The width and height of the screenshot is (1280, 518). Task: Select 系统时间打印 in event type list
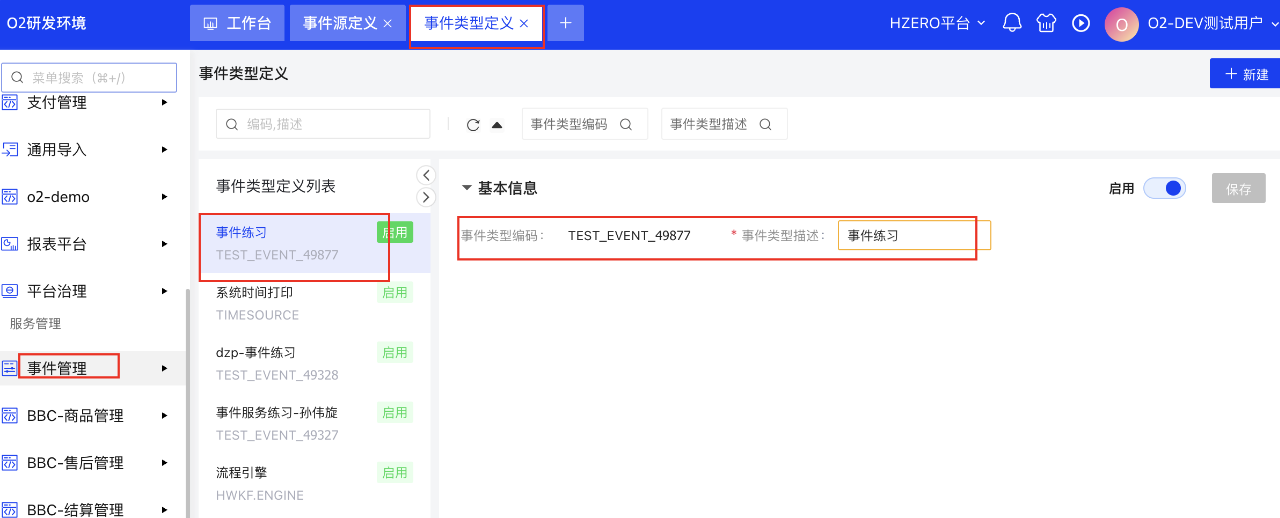pos(255,293)
